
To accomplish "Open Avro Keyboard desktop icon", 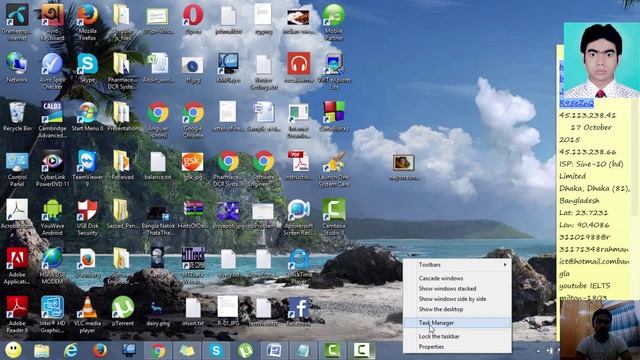I will (52, 22).
